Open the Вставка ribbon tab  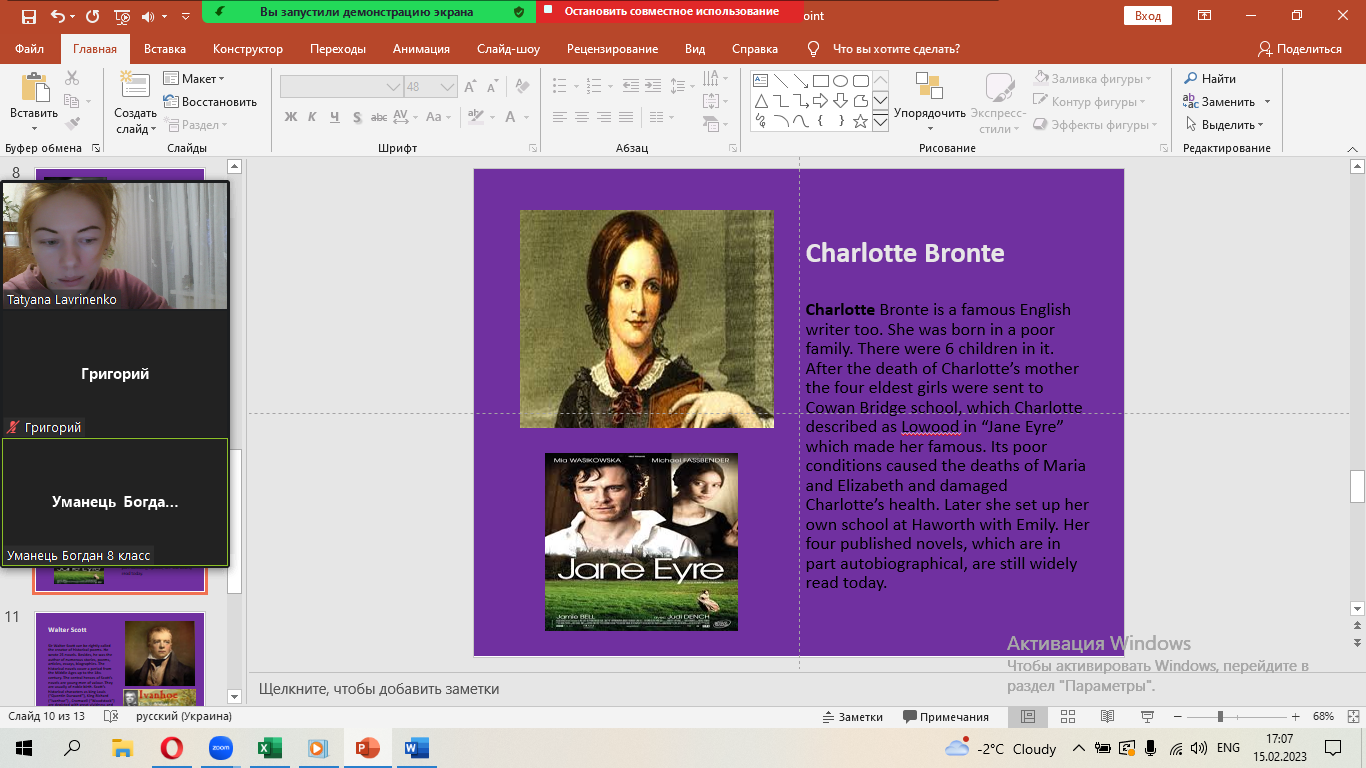click(x=165, y=49)
